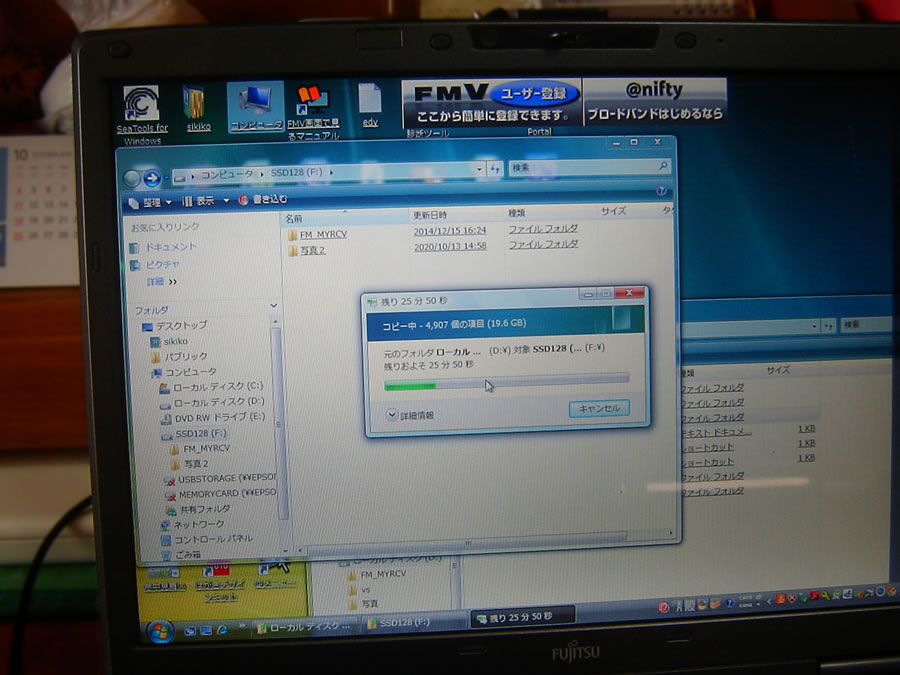900x675 pixels.
Task: Open ドキュメント favorite link
Action: coord(164,247)
